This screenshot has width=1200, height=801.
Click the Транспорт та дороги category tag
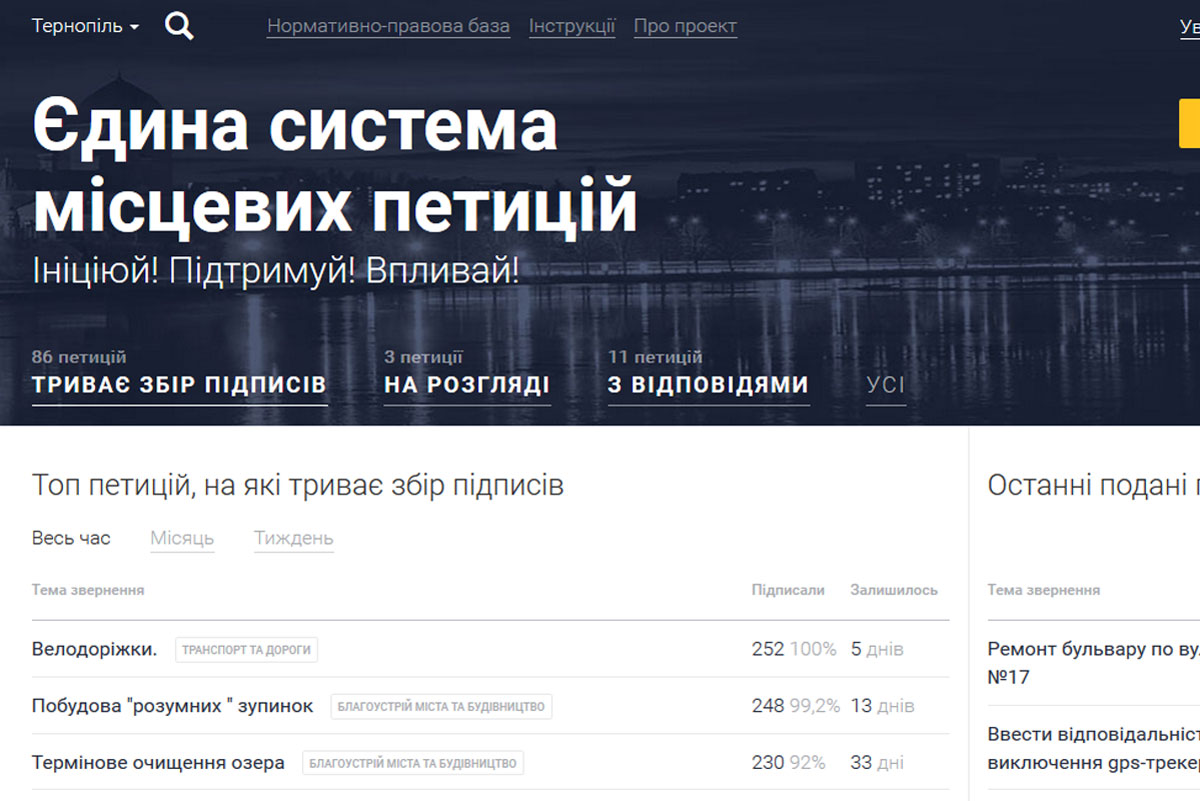point(246,650)
